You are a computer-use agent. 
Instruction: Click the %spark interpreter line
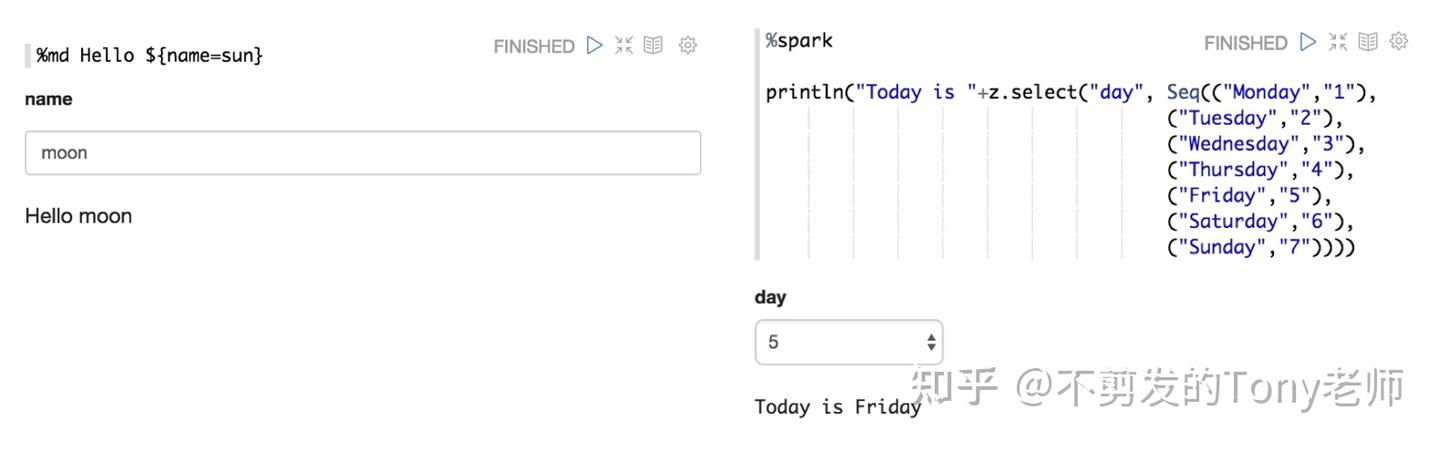[800, 41]
